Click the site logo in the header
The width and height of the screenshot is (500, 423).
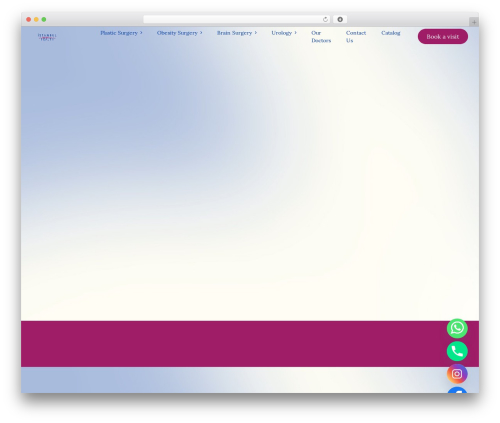coord(47,37)
